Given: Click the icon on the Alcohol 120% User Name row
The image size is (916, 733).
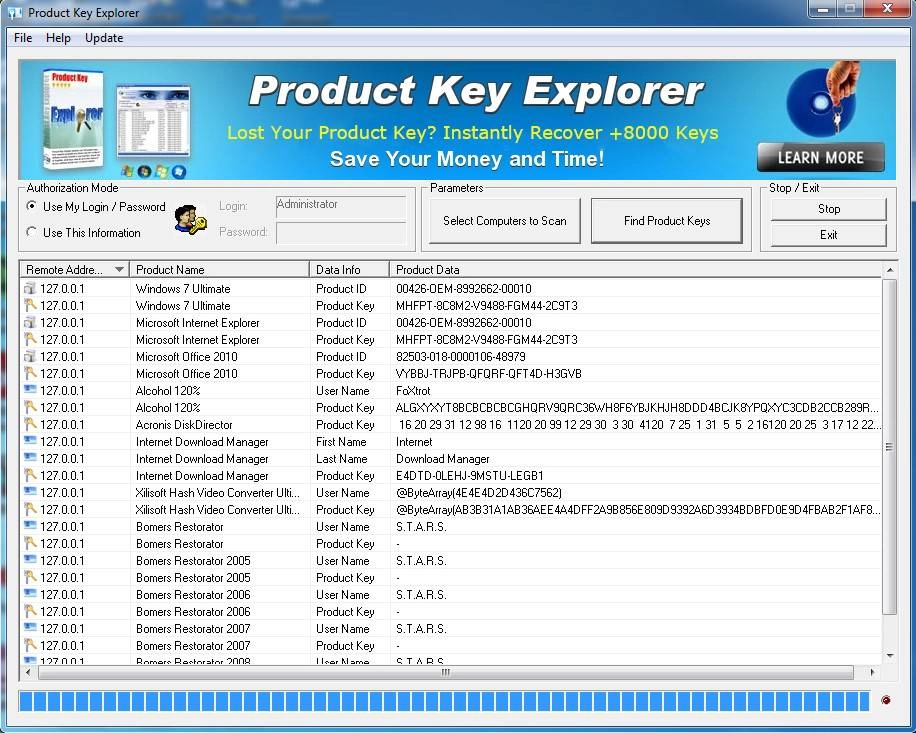Looking at the screenshot, I should tap(30, 390).
